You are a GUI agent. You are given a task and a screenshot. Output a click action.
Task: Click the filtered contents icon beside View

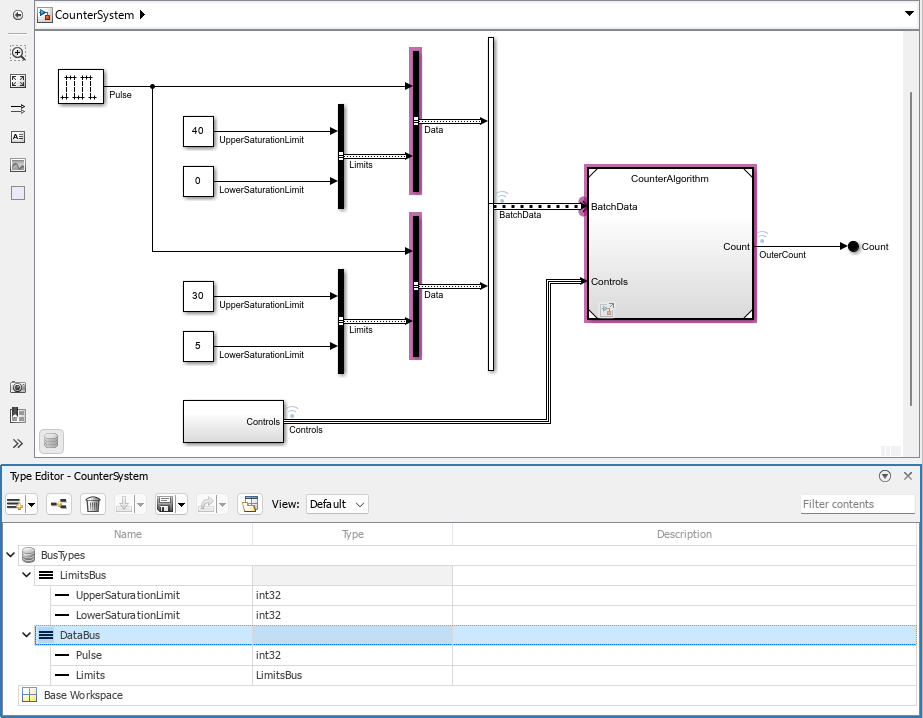pyautogui.click(x=250, y=504)
